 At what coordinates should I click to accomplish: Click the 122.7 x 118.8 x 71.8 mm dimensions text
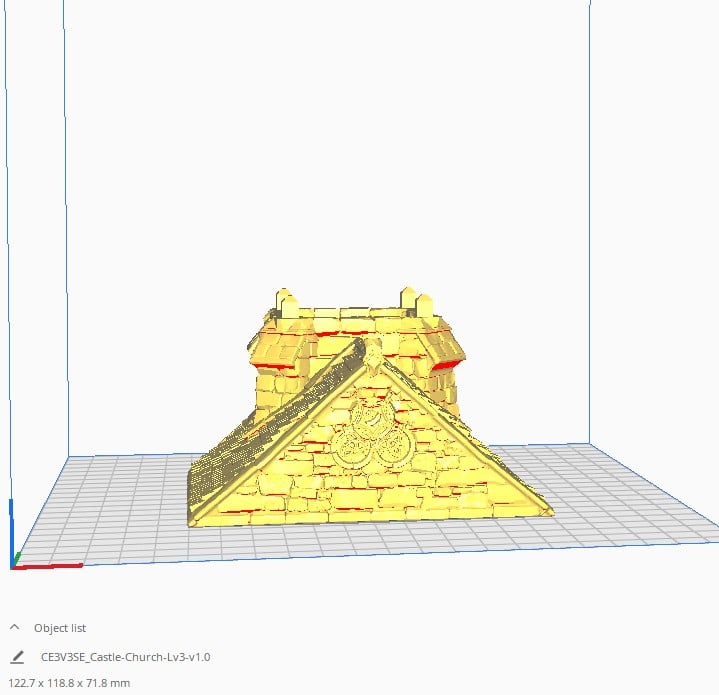tap(69, 683)
